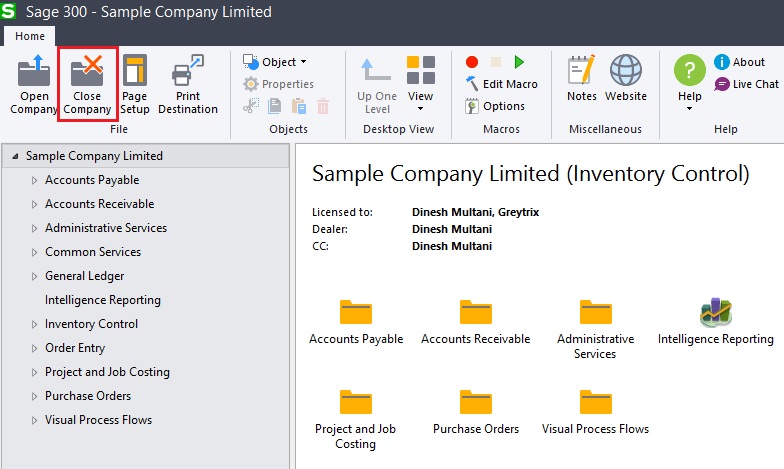Go Up One Level
Image resolution: width=784 pixels, height=469 pixels.
coord(376,85)
